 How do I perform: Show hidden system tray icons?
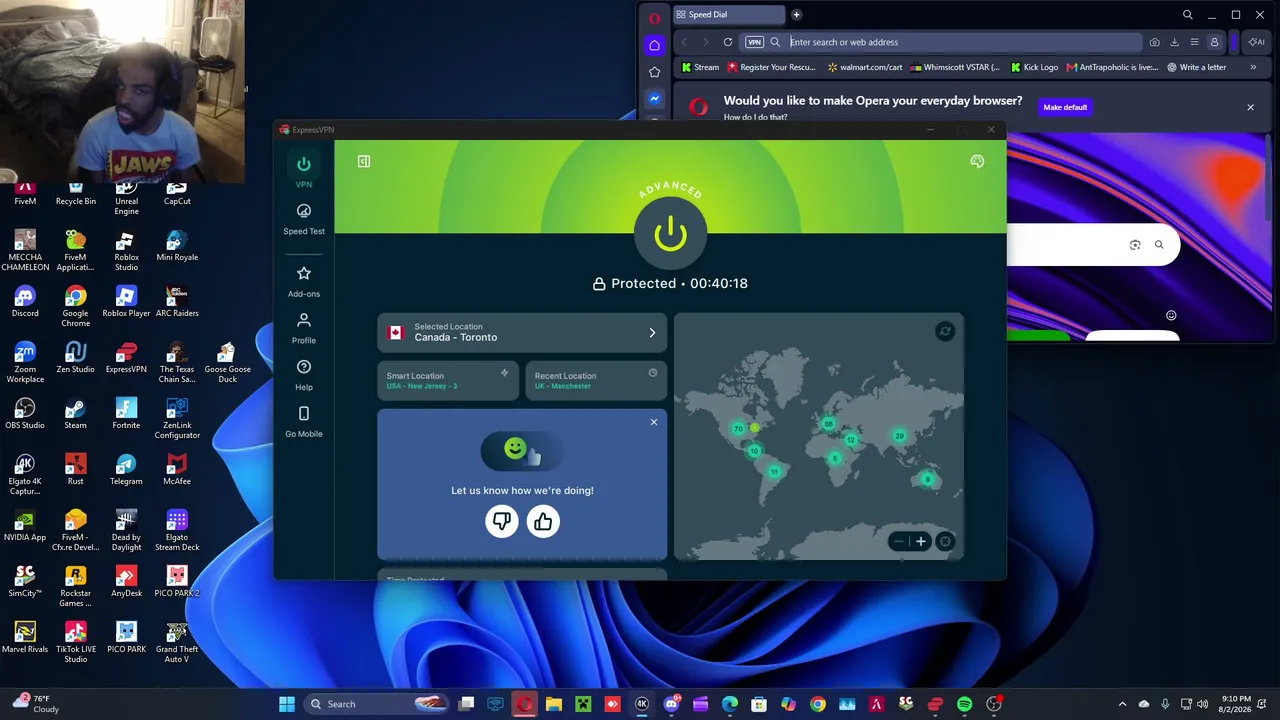[x=1122, y=704]
